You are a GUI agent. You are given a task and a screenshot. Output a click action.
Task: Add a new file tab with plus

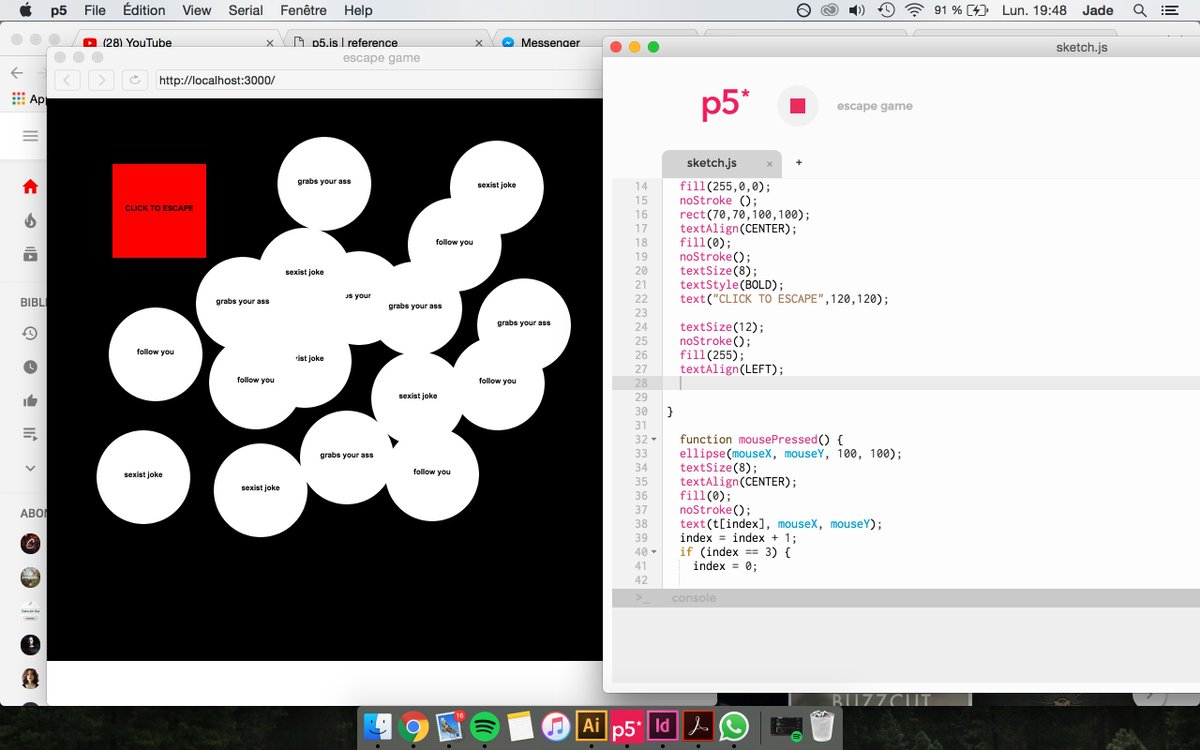pos(799,162)
